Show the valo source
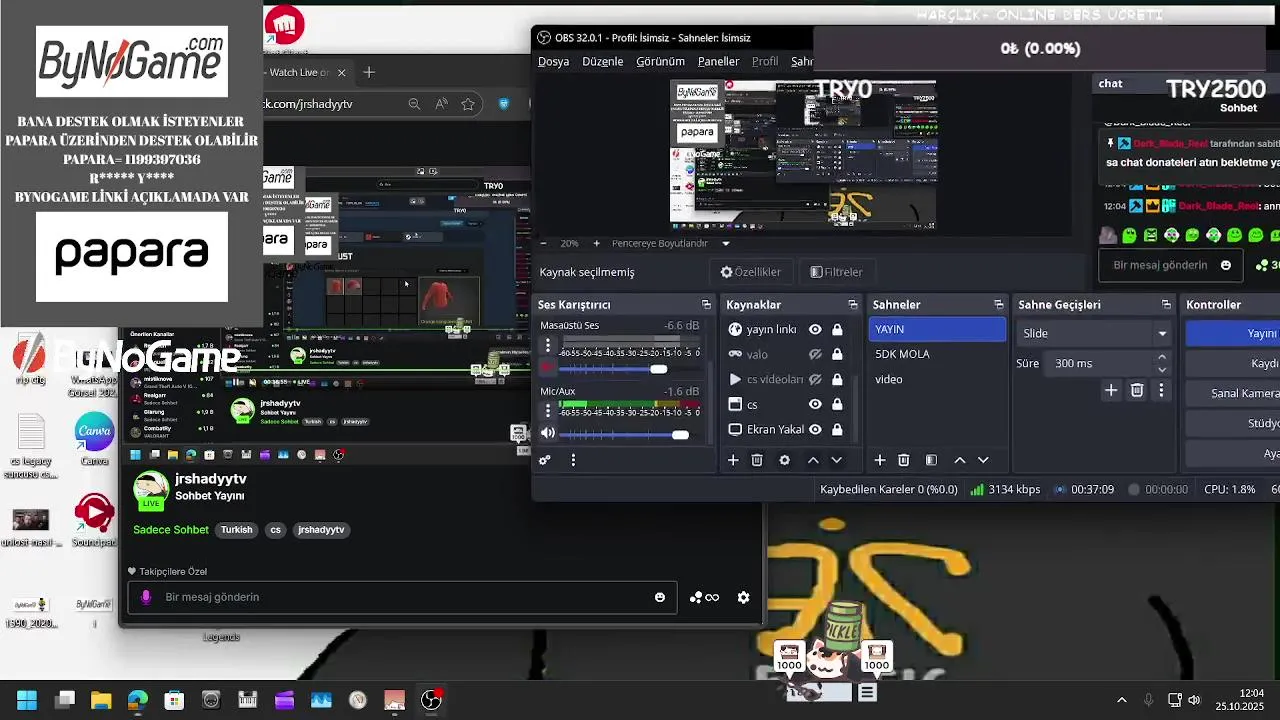Screen dimensions: 1280x720 815,354
